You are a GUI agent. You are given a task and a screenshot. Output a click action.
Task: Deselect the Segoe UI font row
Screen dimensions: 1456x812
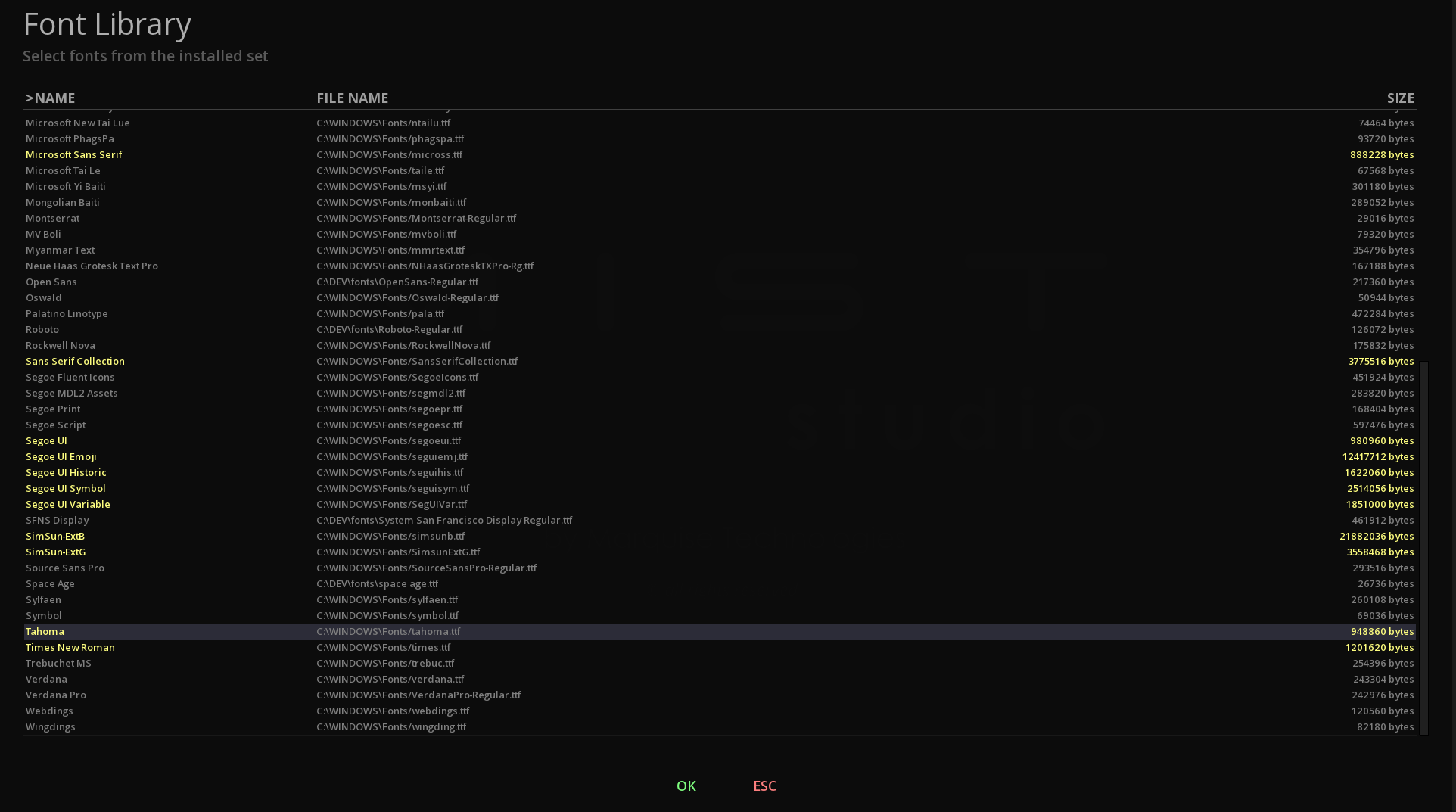pyautogui.click(x=720, y=440)
